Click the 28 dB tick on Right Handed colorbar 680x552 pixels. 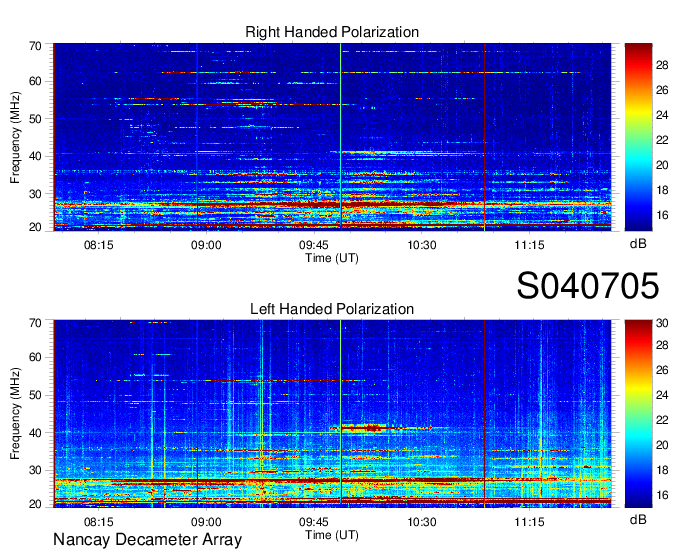pos(662,65)
